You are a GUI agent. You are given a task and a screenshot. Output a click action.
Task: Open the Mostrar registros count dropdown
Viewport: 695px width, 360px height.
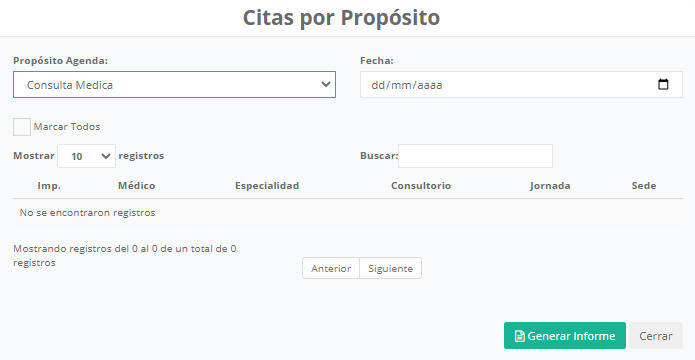(86, 156)
